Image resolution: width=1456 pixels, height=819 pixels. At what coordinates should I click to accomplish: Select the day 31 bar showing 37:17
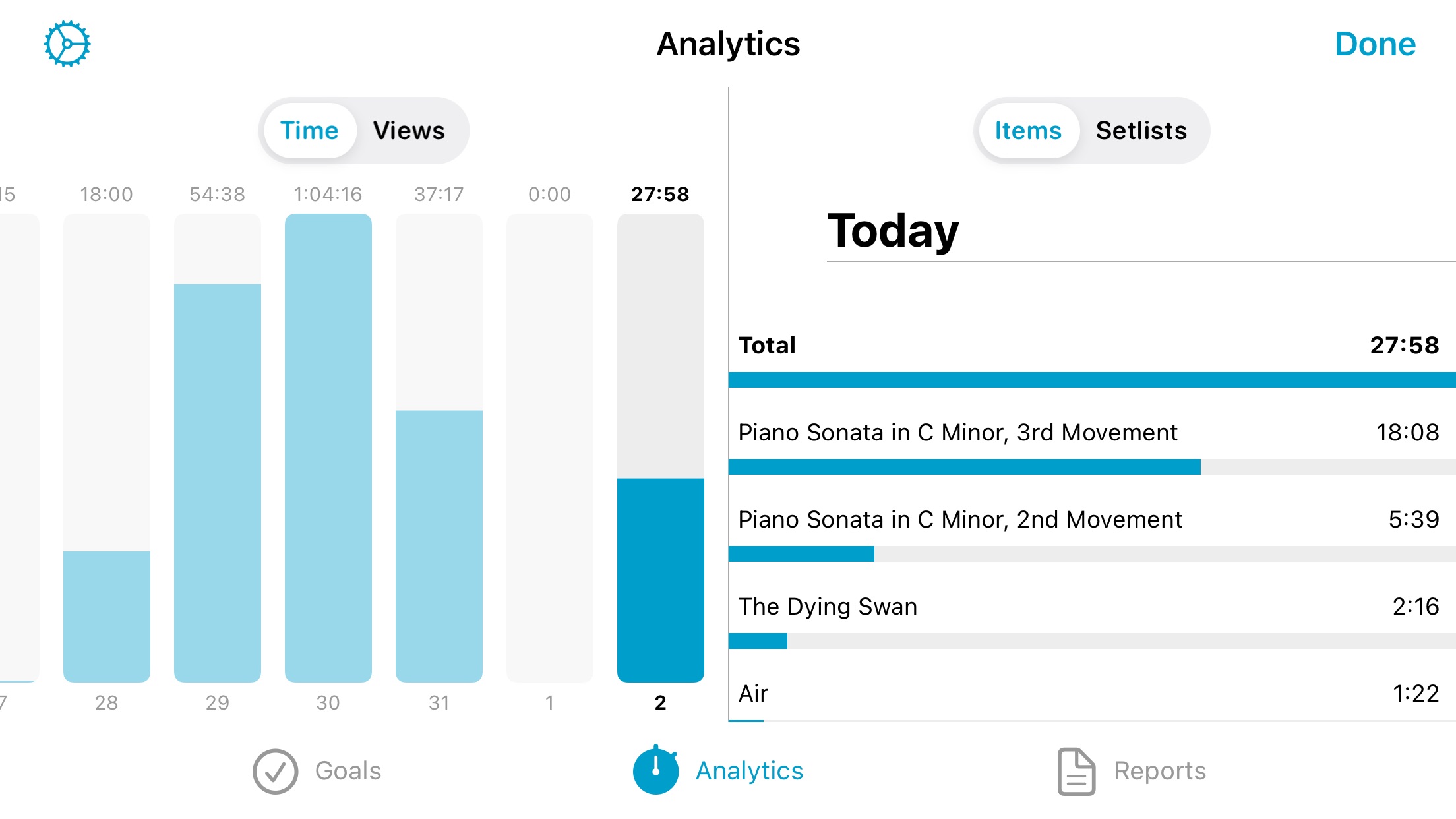[x=439, y=448]
